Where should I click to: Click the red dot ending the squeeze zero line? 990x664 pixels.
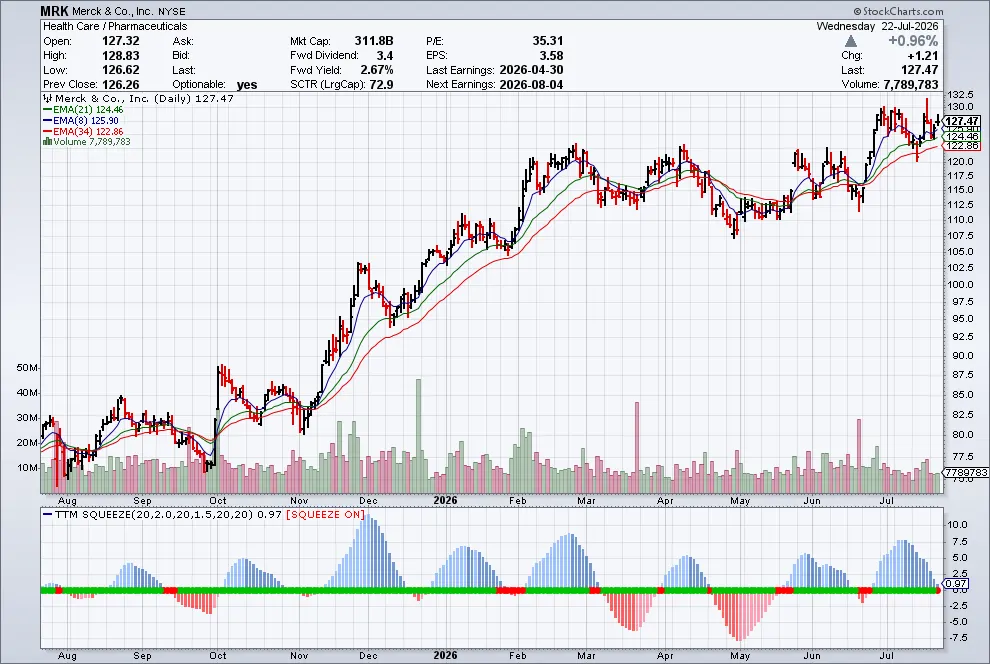pos(938,590)
